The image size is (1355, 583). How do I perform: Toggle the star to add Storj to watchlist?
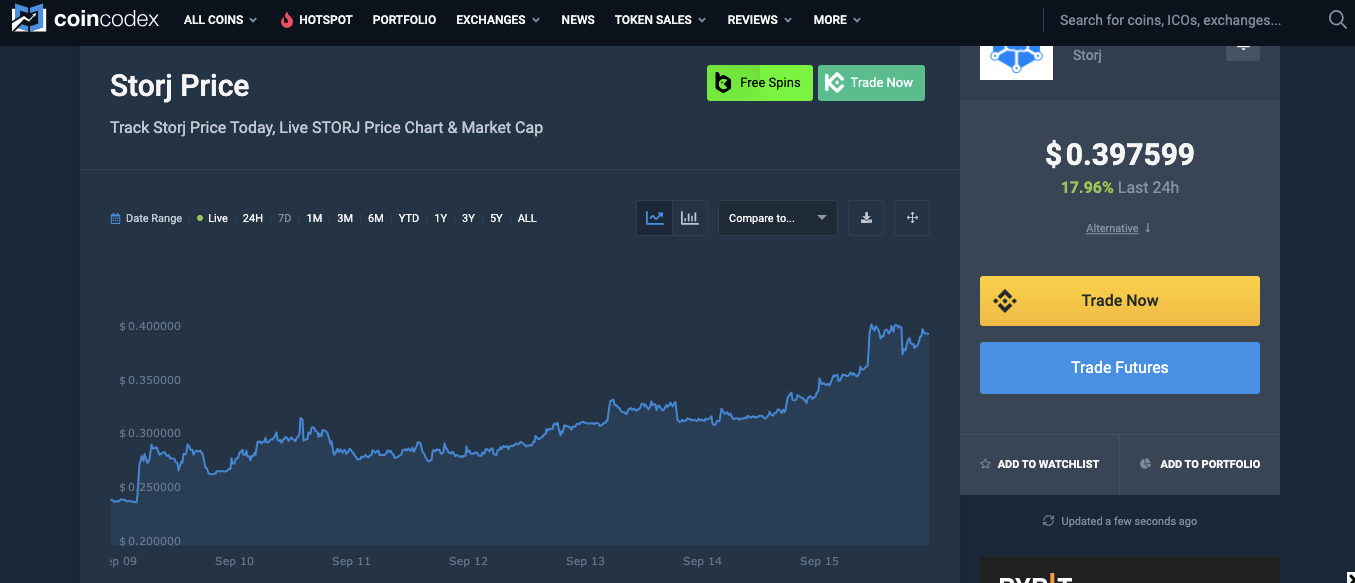click(985, 464)
